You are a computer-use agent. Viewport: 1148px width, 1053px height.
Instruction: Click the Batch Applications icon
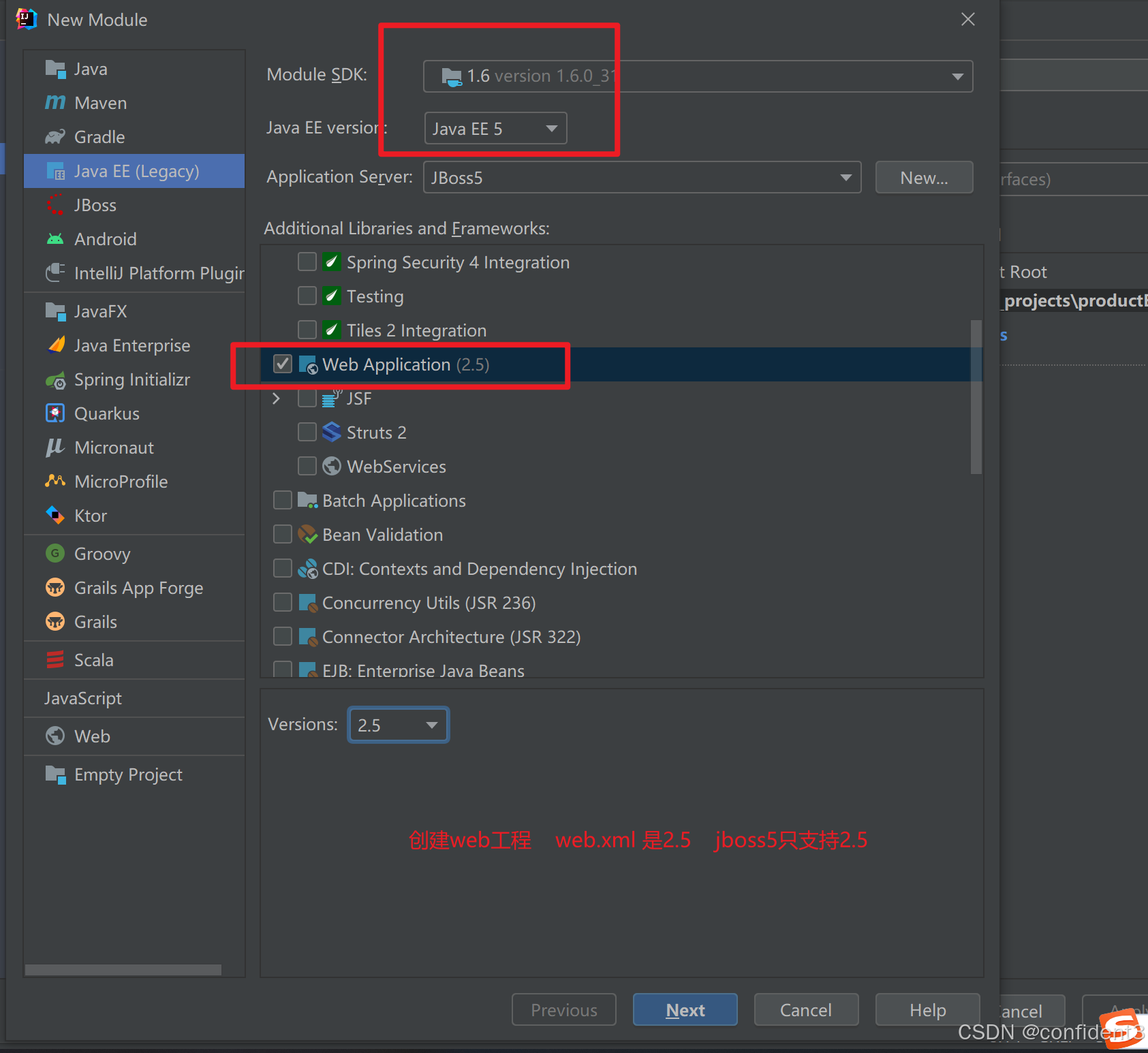click(x=307, y=501)
